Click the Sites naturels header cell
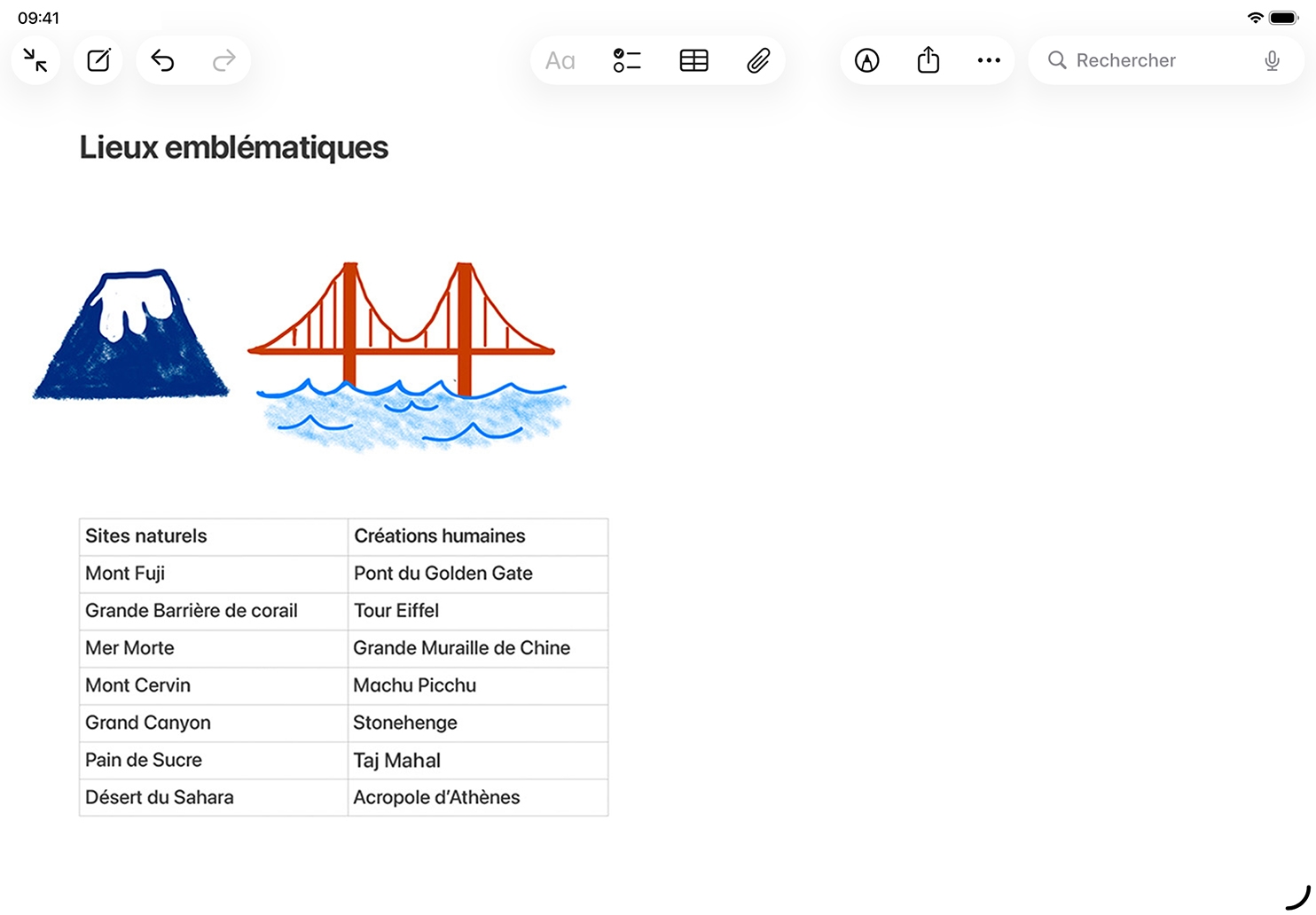This screenshot has width=1316, height=915. [x=213, y=536]
